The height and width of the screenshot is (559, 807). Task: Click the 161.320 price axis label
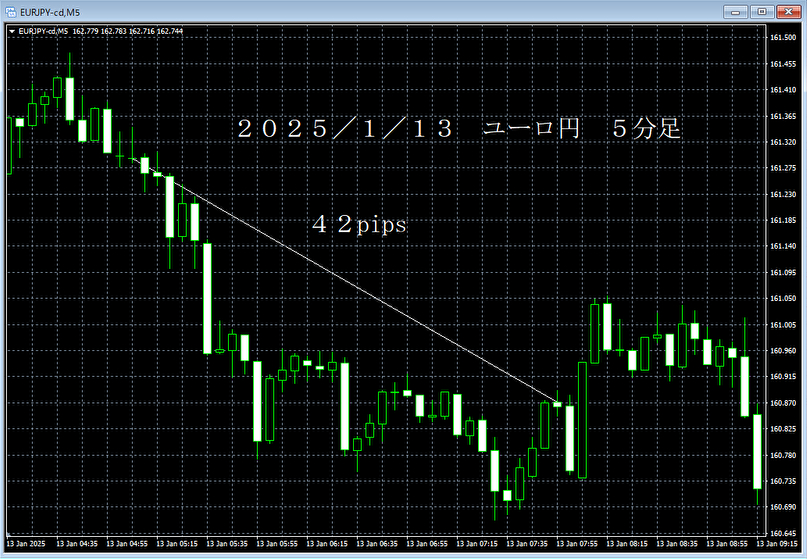(x=783, y=142)
